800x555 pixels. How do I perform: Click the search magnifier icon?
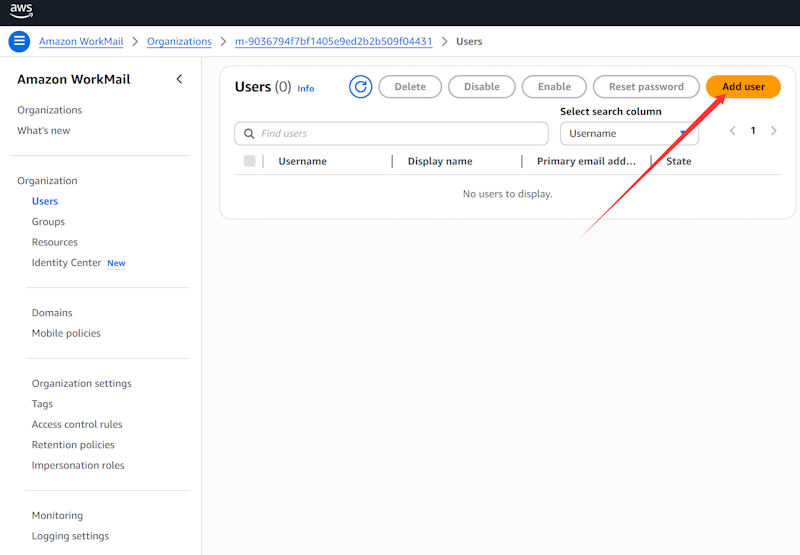click(x=249, y=134)
